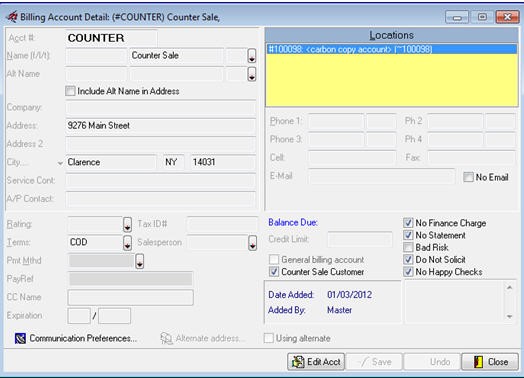Click the Address field 9276 Main Street

(x=161, y=126)
